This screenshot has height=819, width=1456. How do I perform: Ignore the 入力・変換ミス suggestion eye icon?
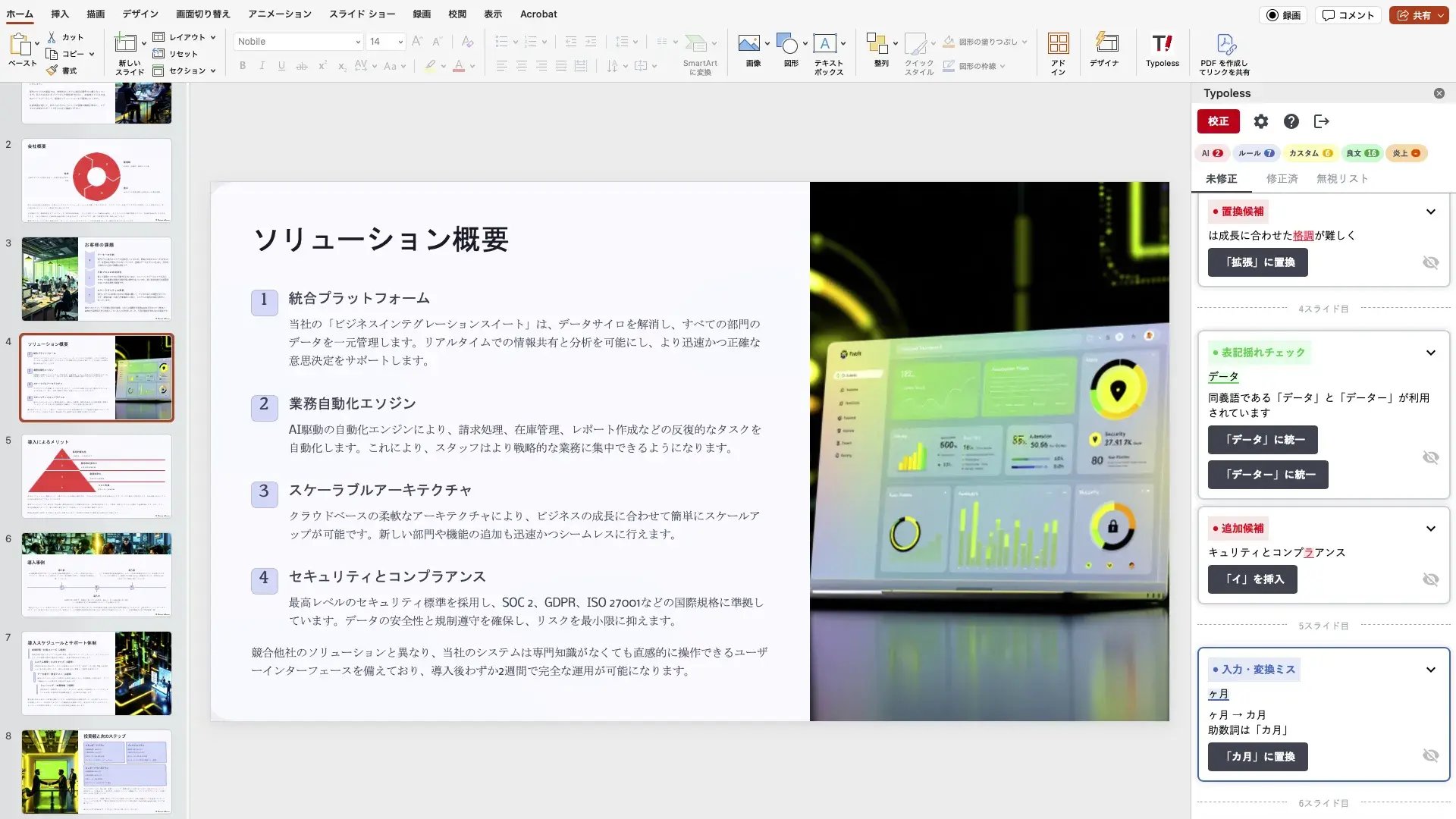pyautogui.click(x=1430, y=755)
